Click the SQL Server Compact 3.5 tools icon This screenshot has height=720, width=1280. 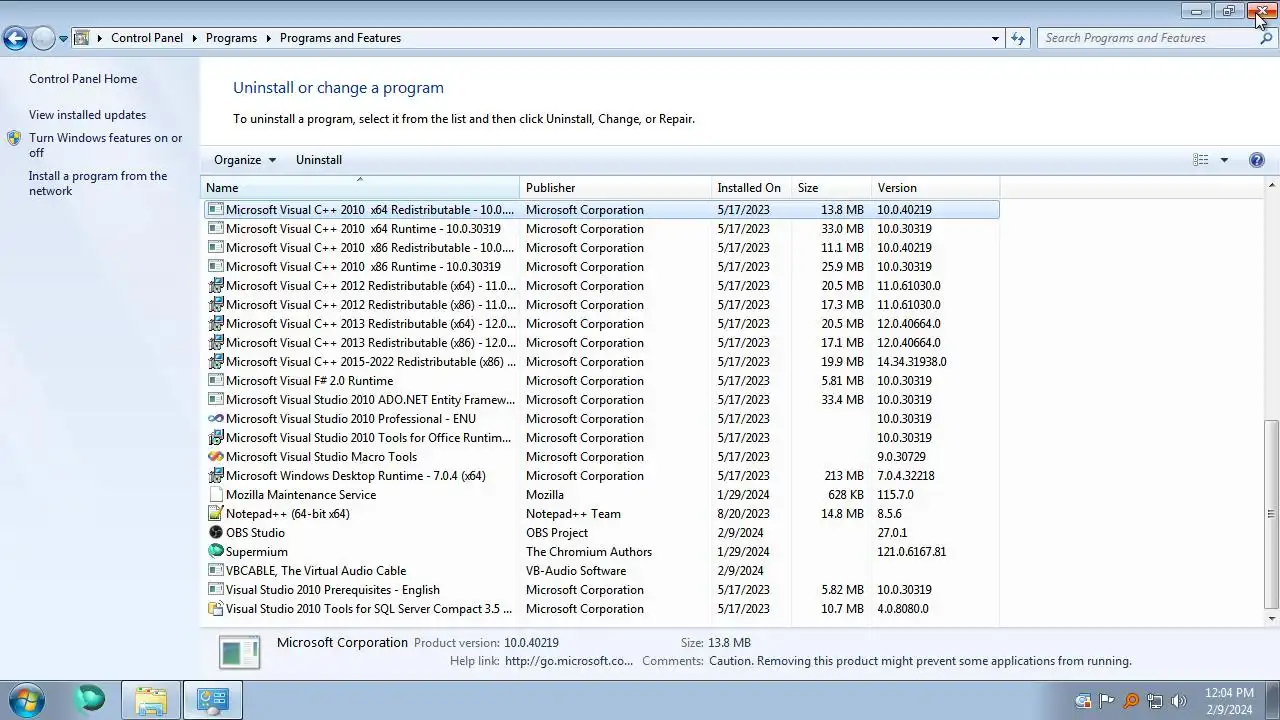[x=215, y=609]
